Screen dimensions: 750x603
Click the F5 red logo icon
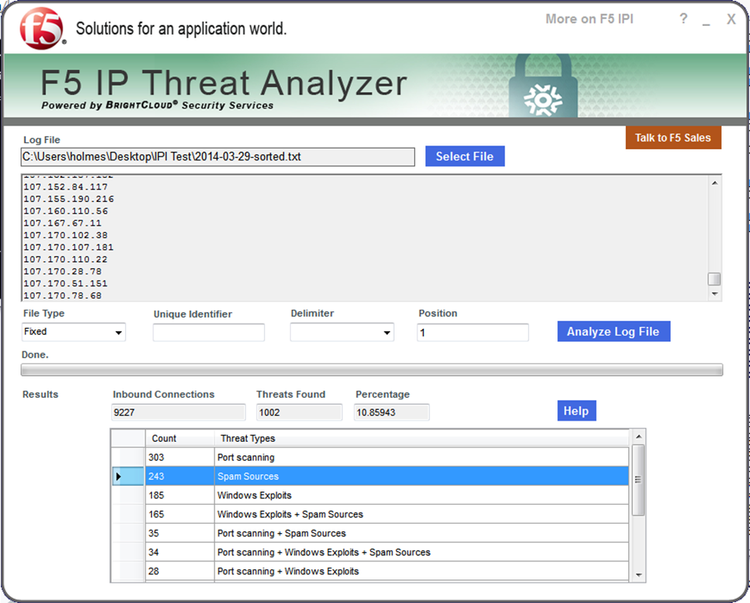pos(42,29)
